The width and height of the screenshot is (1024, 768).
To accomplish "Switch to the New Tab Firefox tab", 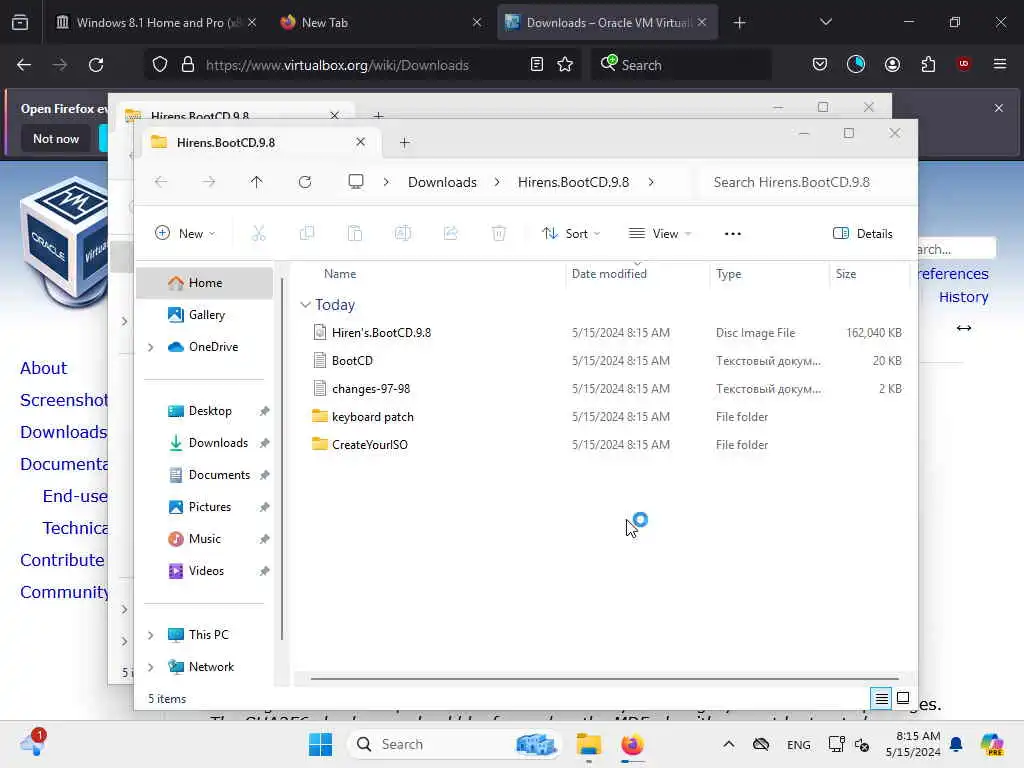I will [381, 23].
